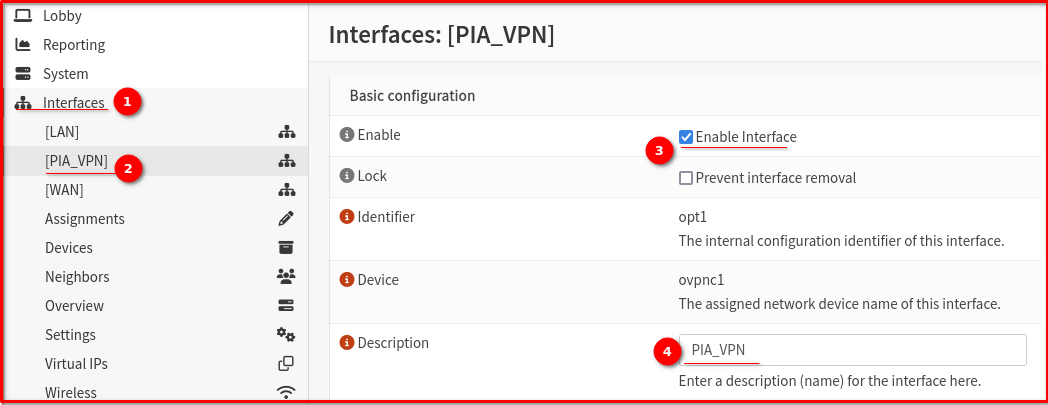
Task: Click the Virtual IPs clone icon
Action: pos(287,364)
